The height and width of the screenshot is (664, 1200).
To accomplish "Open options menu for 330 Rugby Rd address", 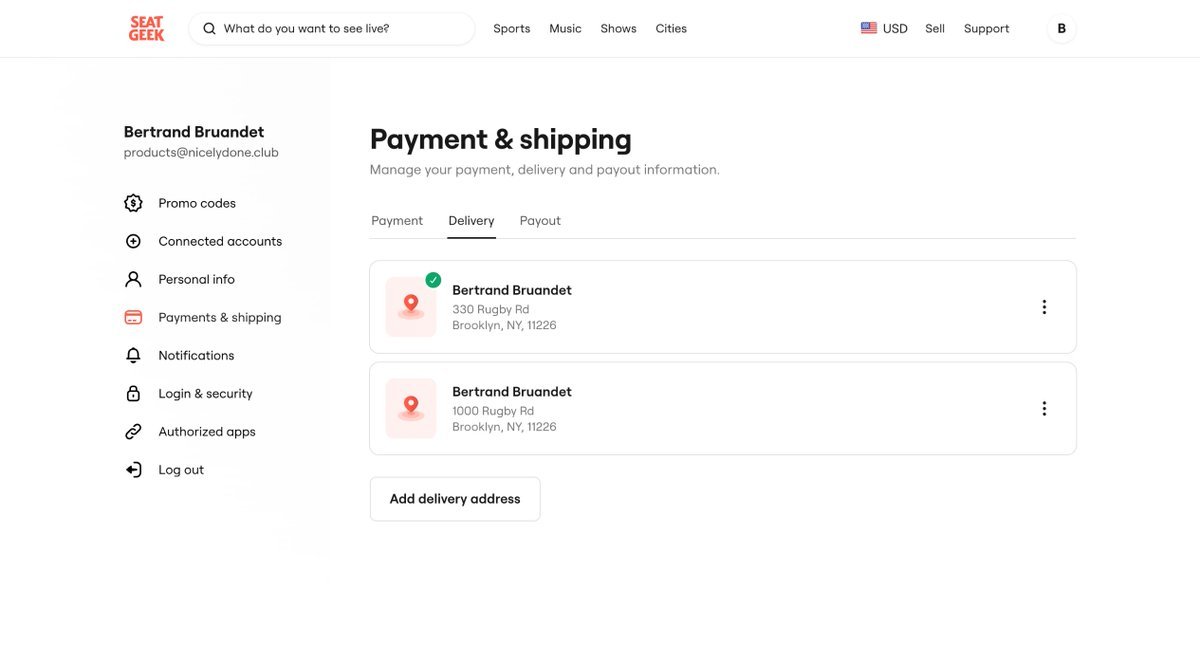I will (x=1044, y=307).
